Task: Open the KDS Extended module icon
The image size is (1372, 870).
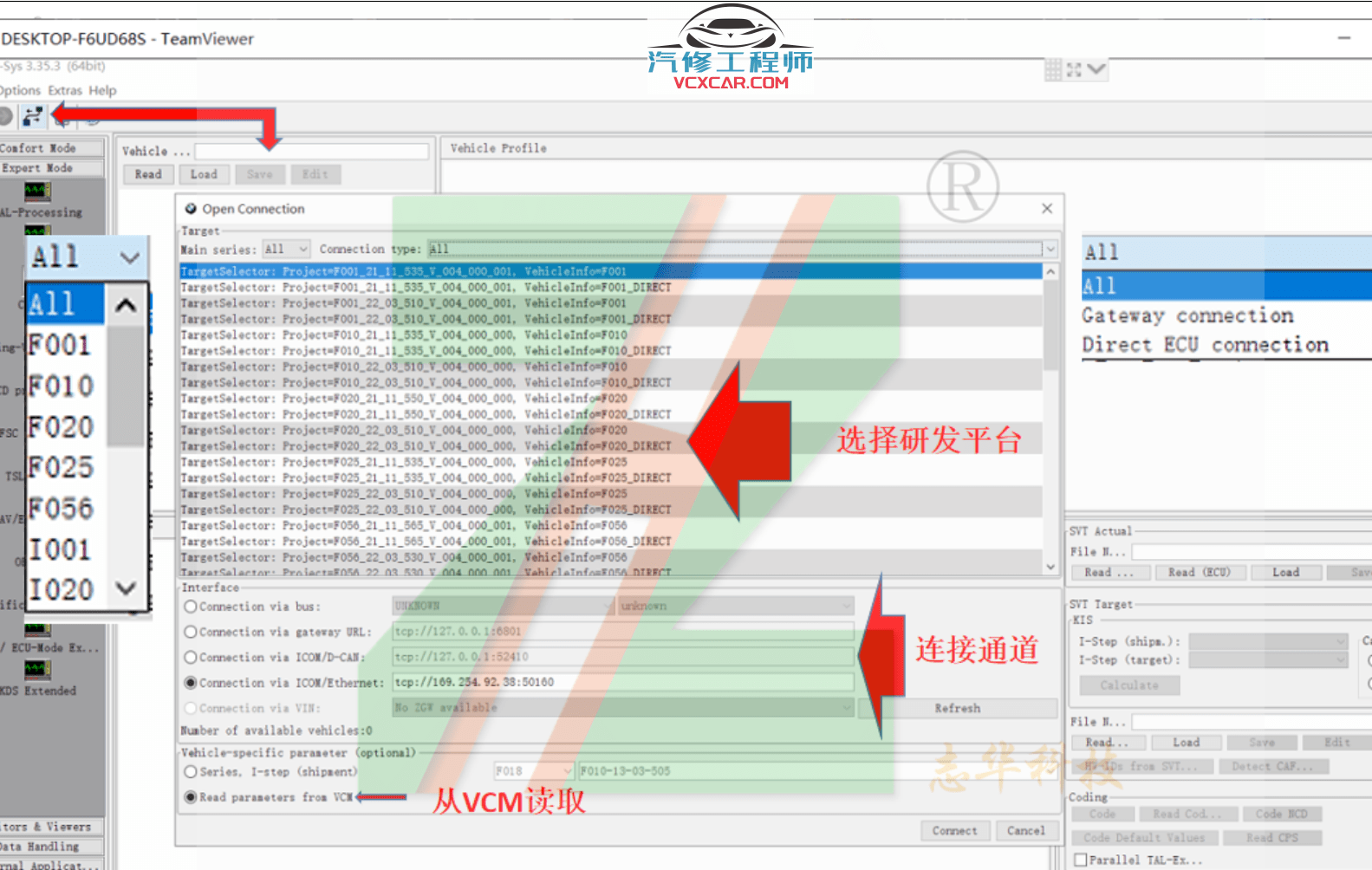Action: point(37,670)
